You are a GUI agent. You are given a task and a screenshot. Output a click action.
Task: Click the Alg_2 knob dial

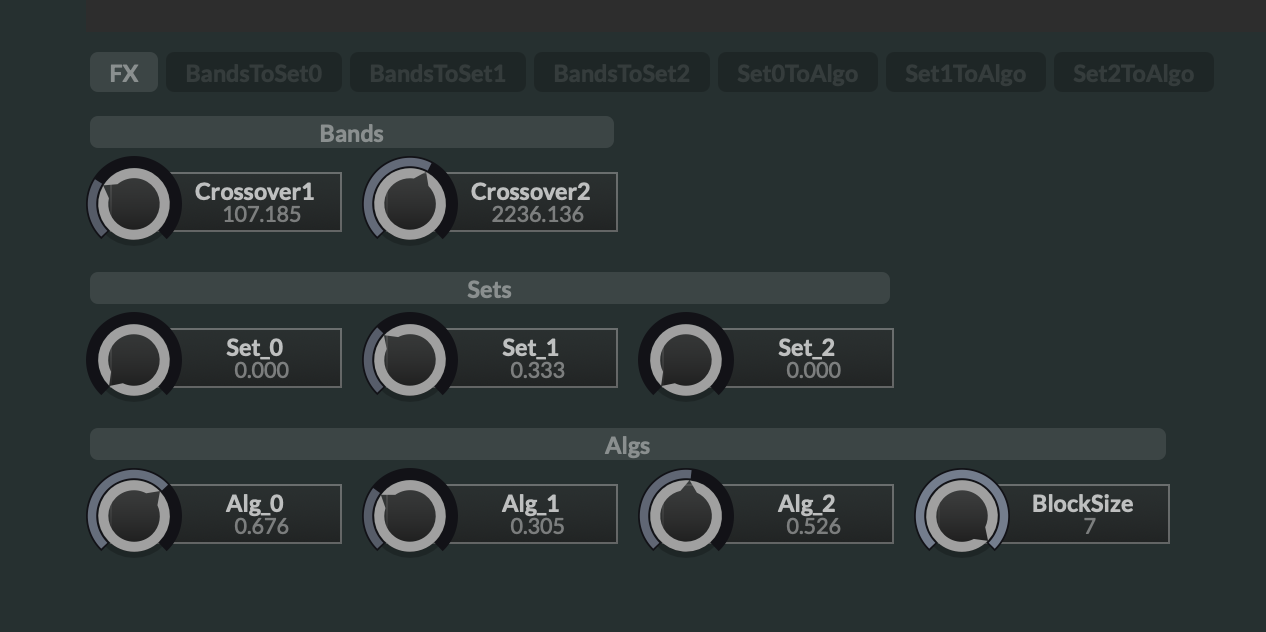pyautogui.click(x=687, y=515)
